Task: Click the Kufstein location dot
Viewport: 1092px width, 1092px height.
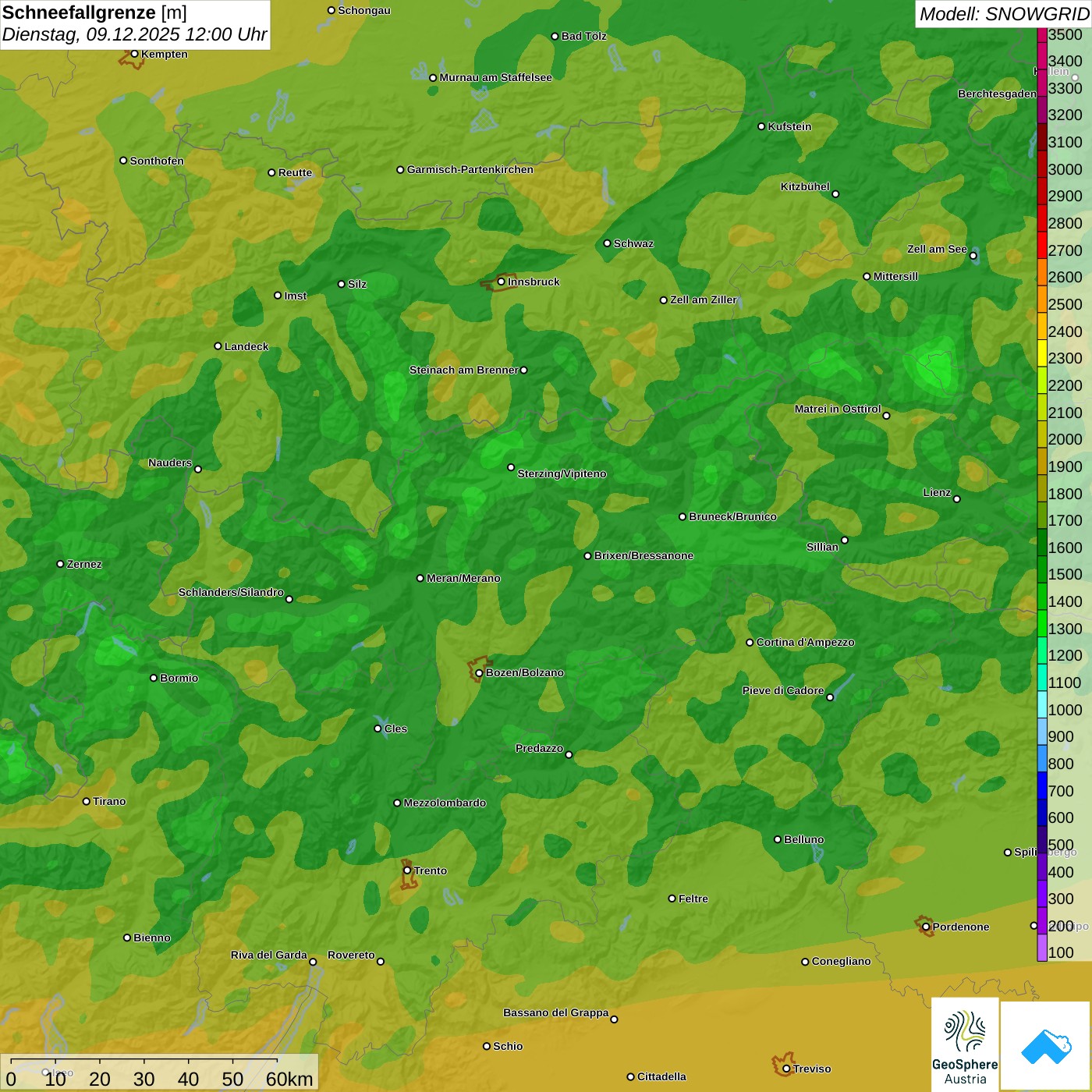Action: click(x=761, y=126)
